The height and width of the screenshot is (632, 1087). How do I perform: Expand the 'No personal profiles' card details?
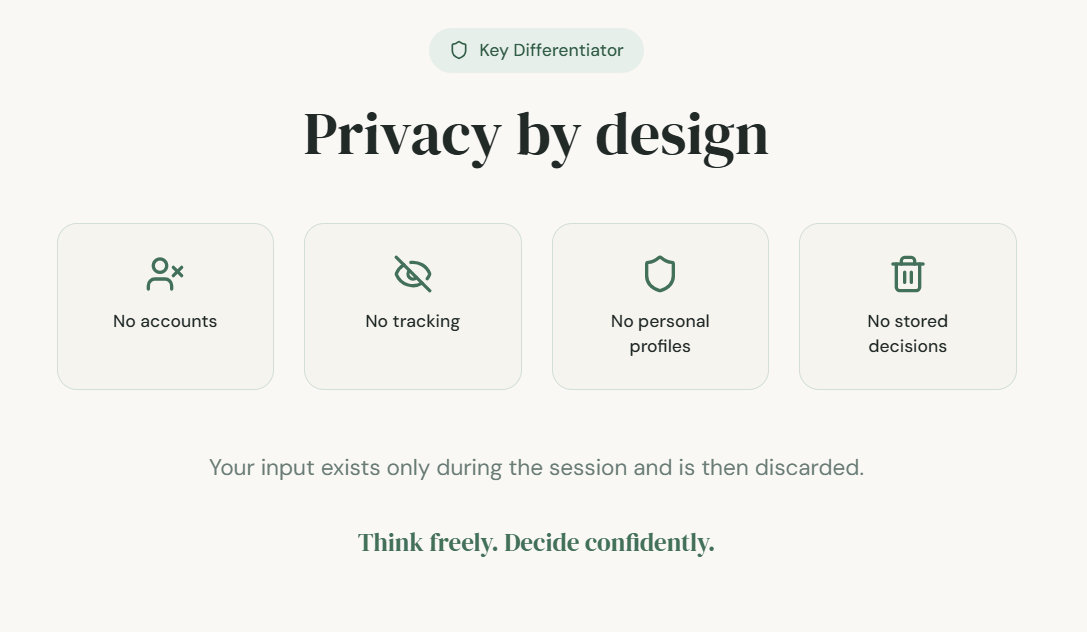tap(660, 306)
